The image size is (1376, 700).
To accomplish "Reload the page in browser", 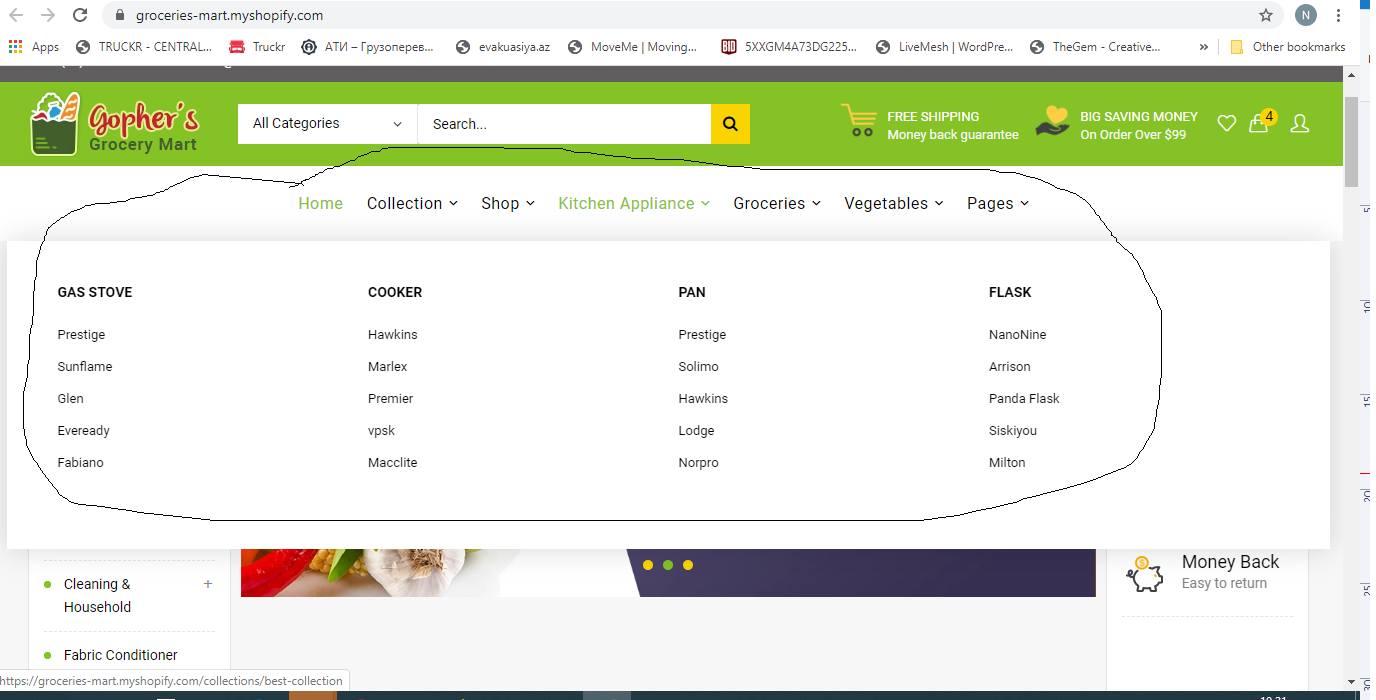I will pyautogui.click(x=79, y=15).
